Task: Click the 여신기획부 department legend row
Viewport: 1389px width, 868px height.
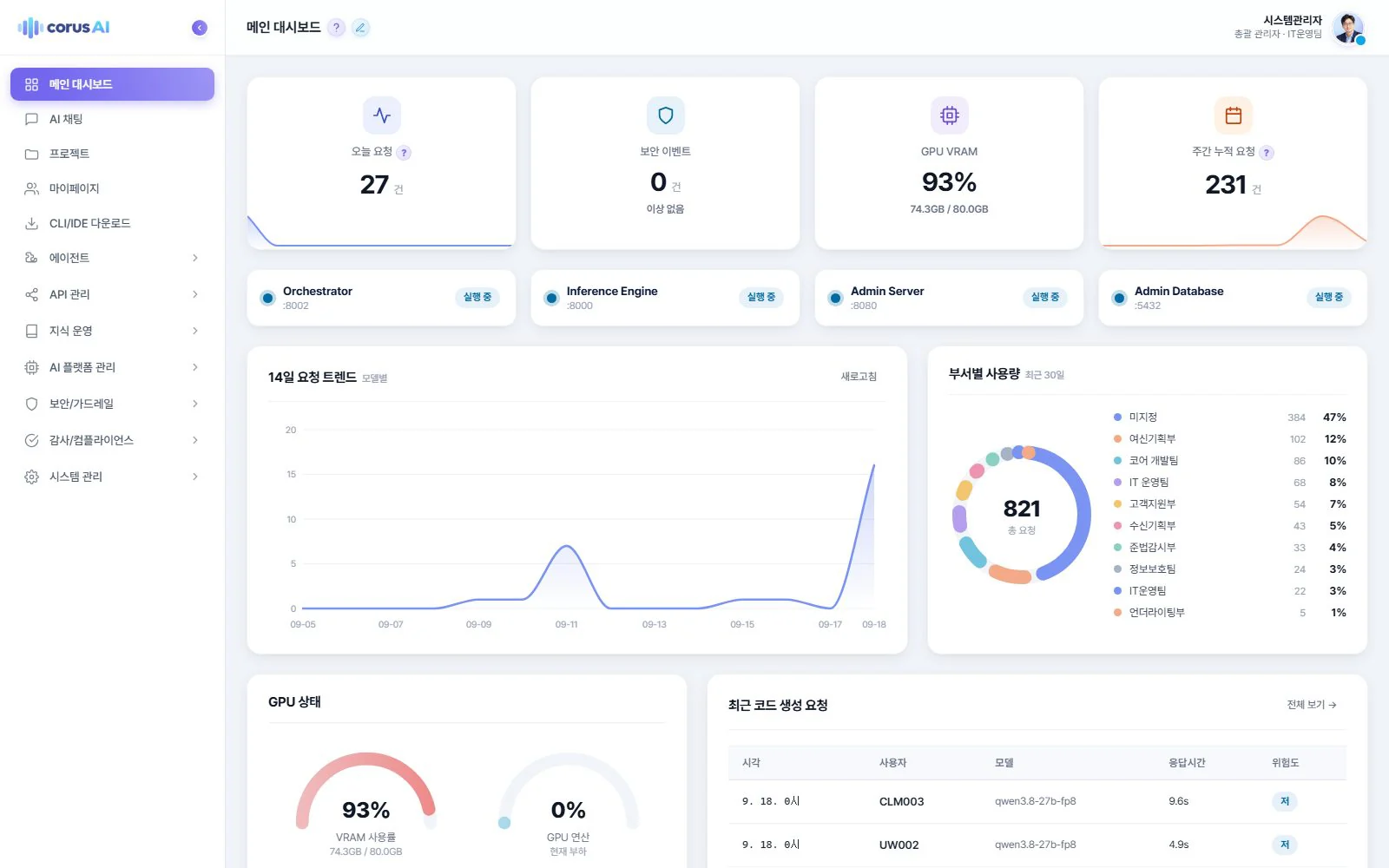Action: point(1229,439)
